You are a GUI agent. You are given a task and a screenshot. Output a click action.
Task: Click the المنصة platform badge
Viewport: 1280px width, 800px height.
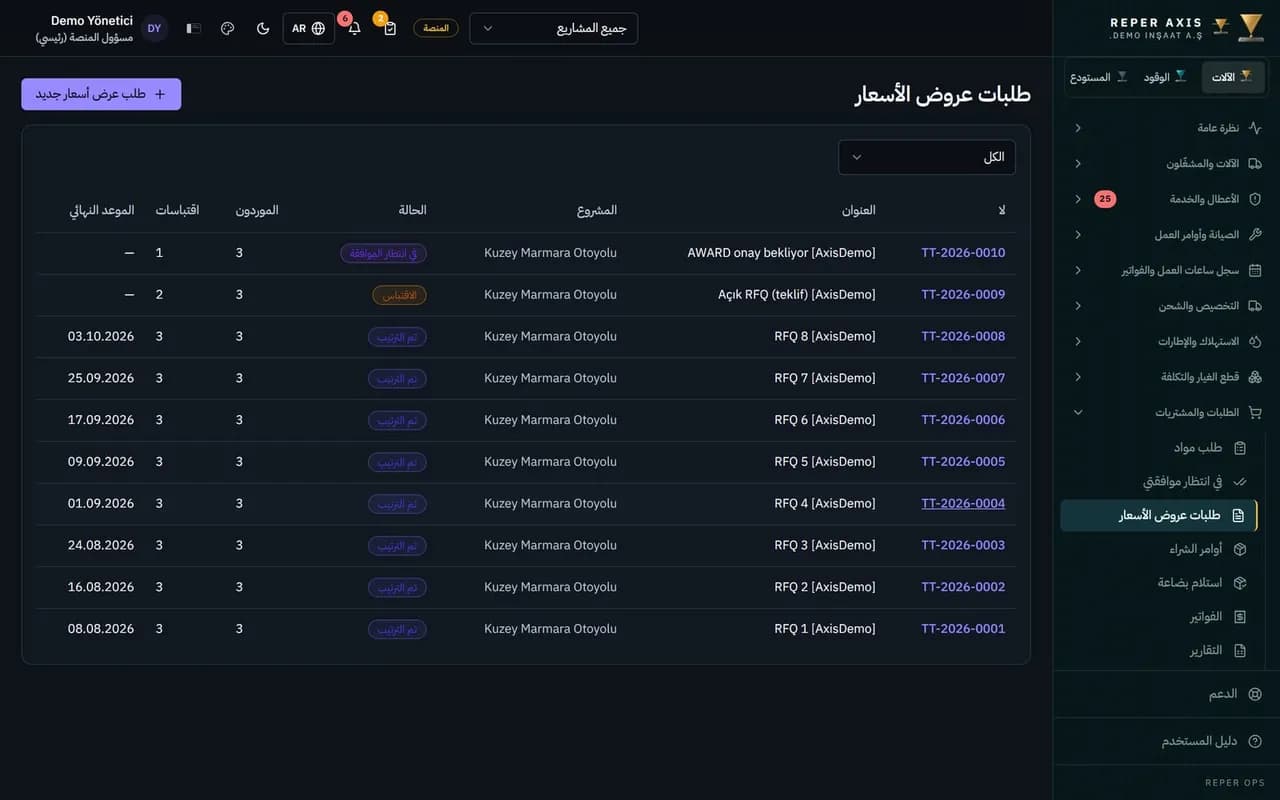coord(436,28)
